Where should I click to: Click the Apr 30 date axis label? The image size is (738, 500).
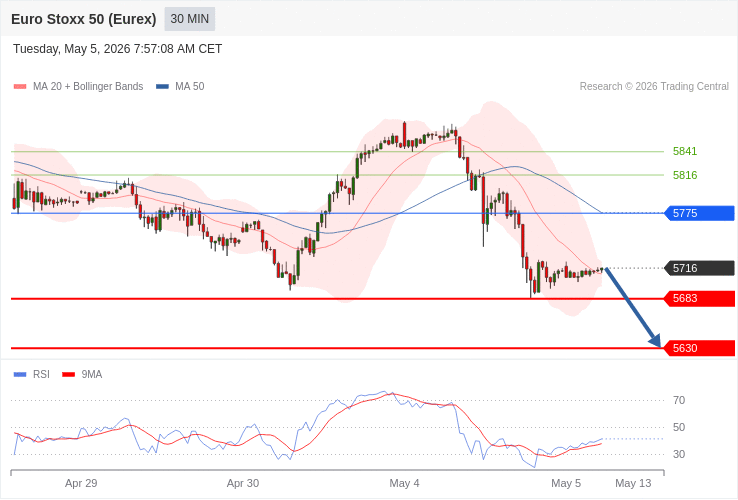[243, 483]
